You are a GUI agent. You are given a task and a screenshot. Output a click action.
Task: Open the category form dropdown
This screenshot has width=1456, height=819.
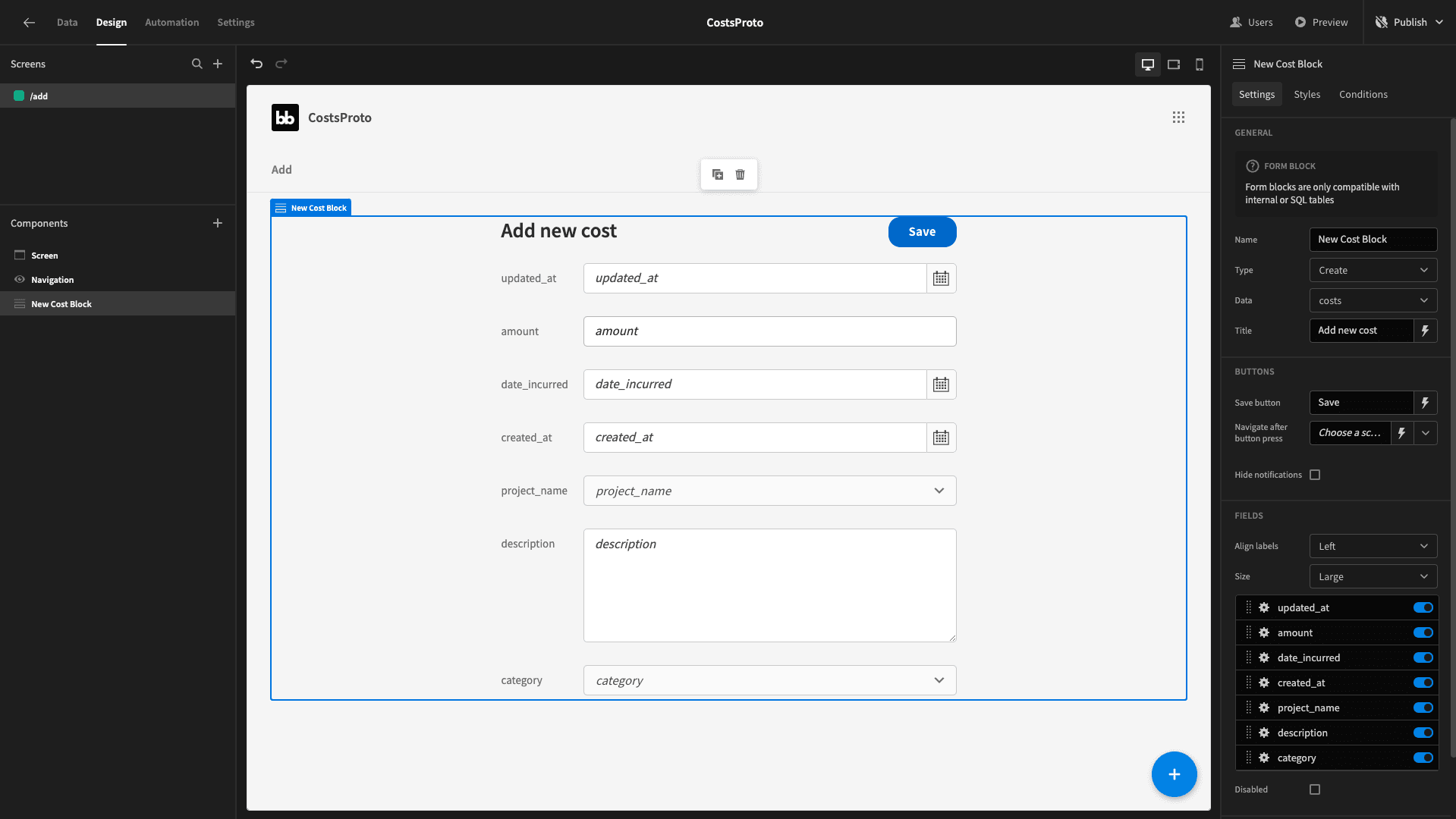coord(769,680)
